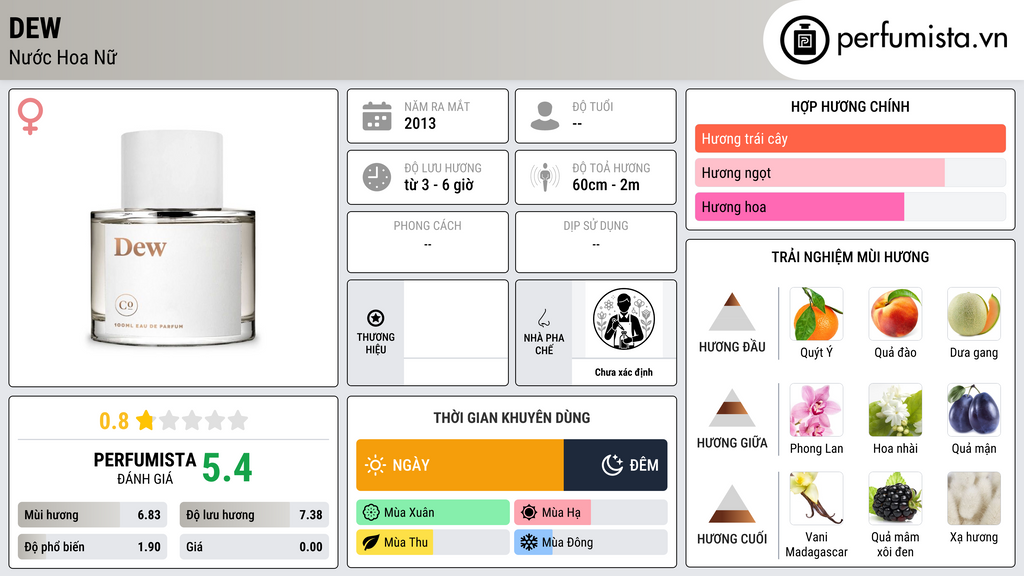Image resolution: width=1024 pixels, height=576 pixels.
Task: Select the Phong Lan orchid note image
Action: coord(816,410)
